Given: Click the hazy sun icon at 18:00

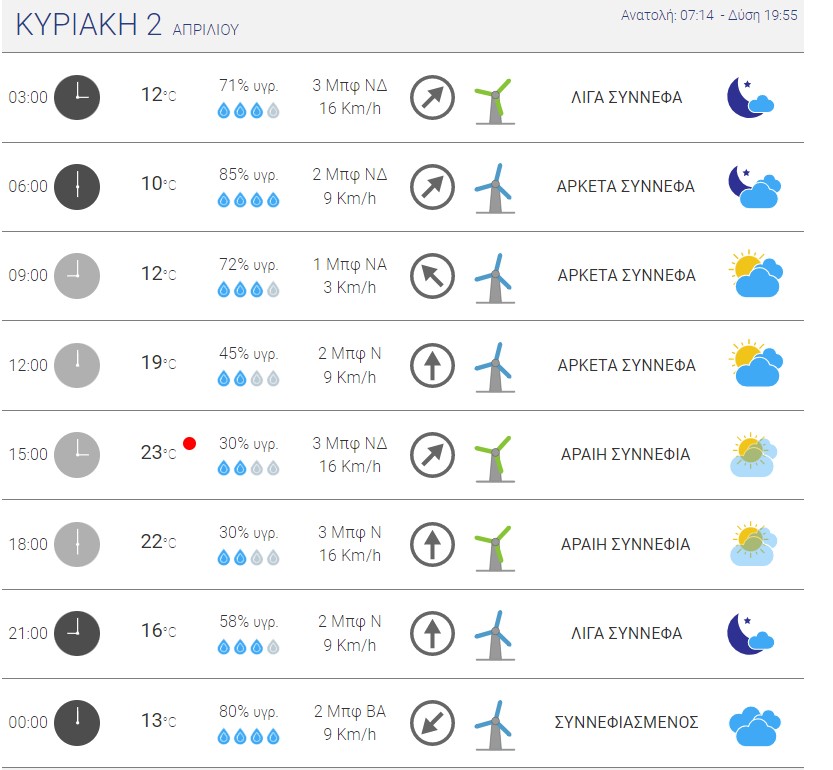Looking at the screenshot, I should click(x=753, y=544).
